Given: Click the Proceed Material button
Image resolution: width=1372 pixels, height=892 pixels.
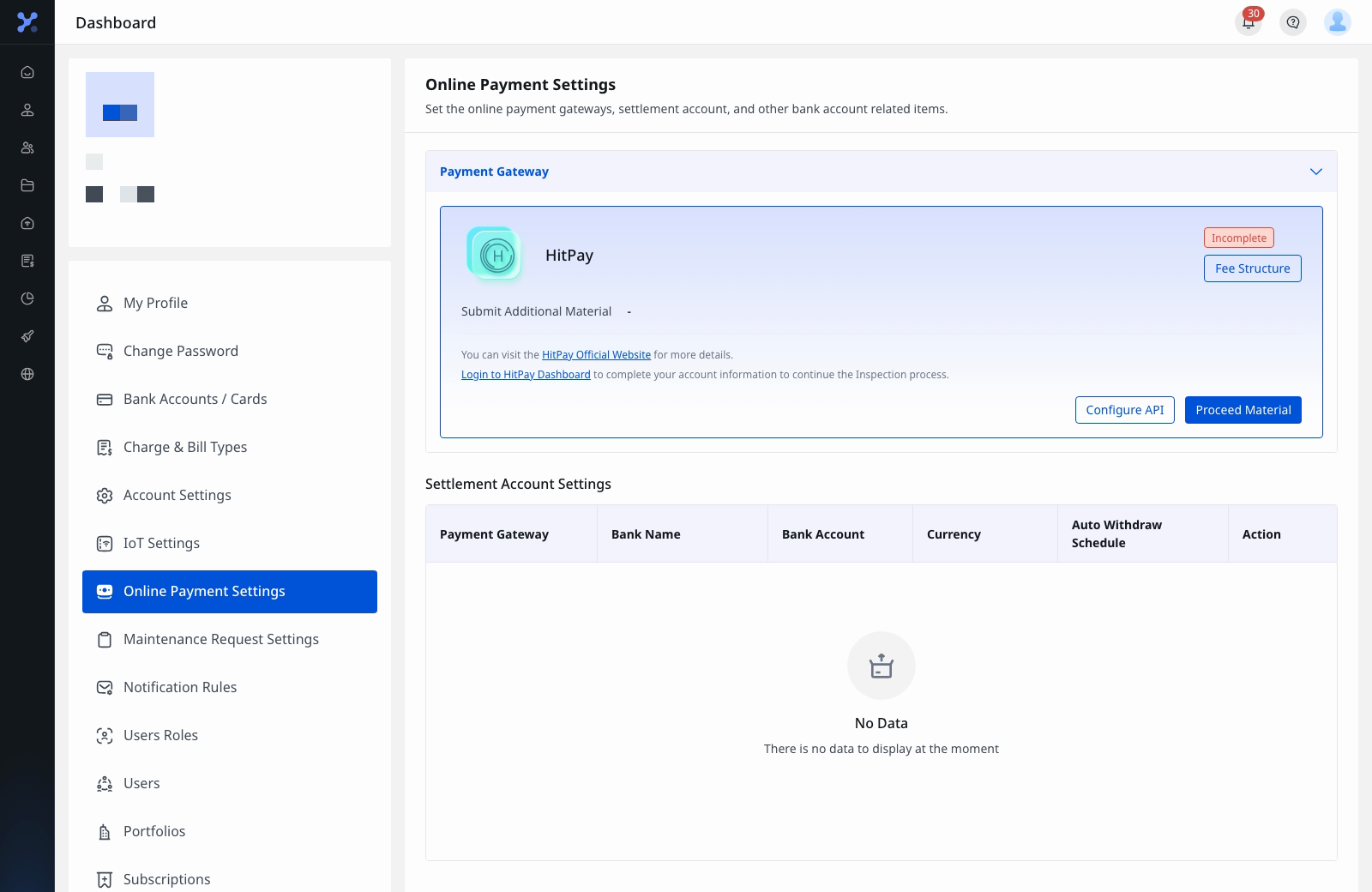Looking at the screenshot, I should (x=1243, y=410).
